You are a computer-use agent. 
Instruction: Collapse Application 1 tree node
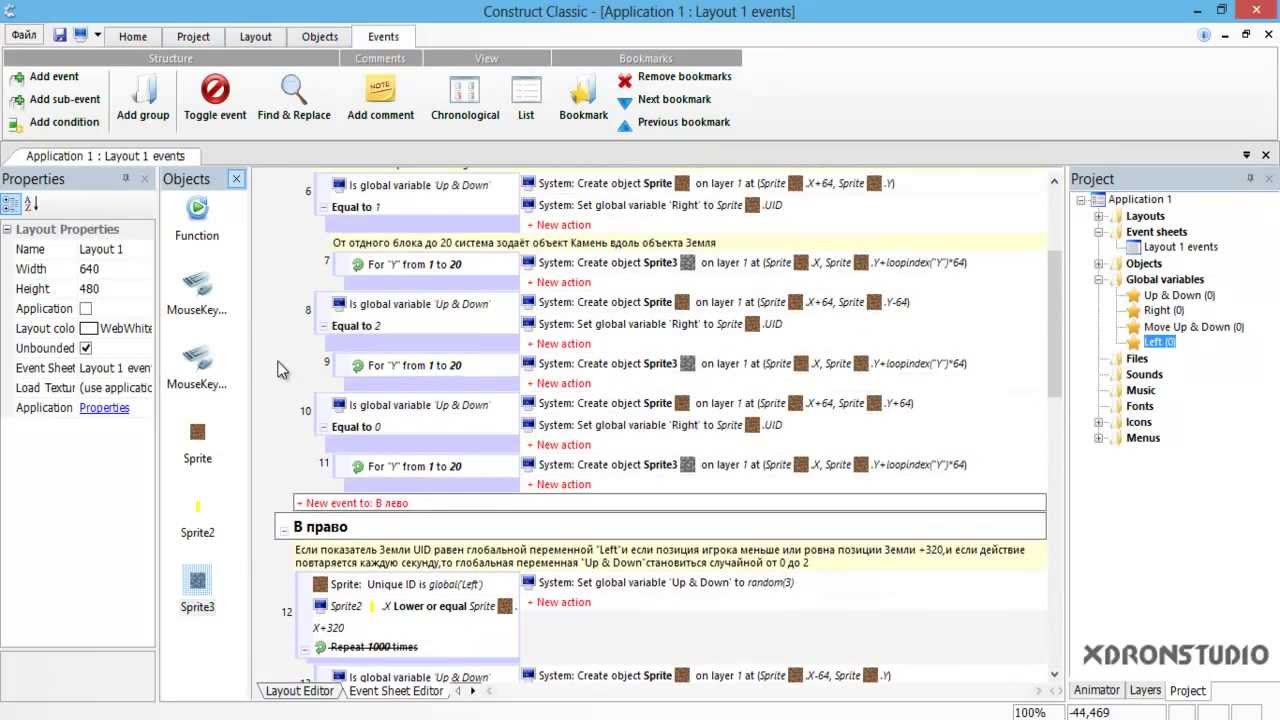(x=1082, y=200)
